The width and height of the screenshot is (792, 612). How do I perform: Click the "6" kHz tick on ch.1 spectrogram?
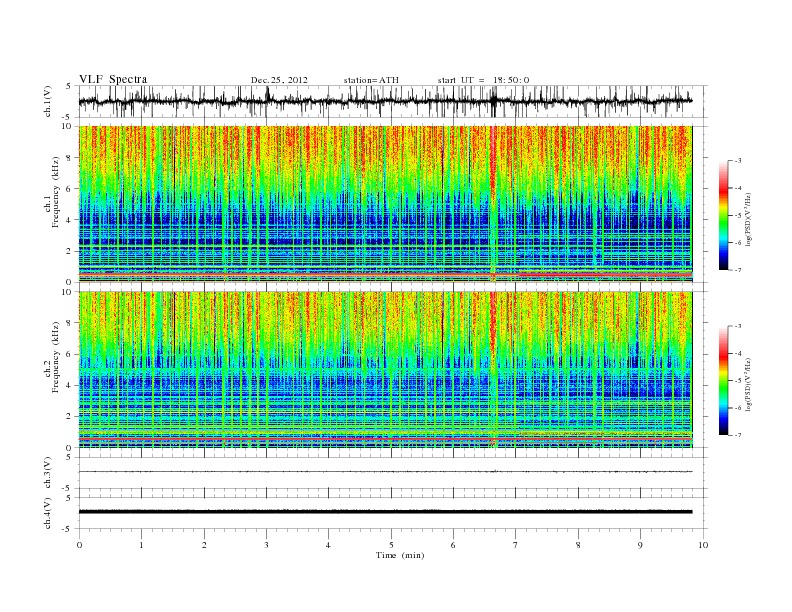(70, 189)
